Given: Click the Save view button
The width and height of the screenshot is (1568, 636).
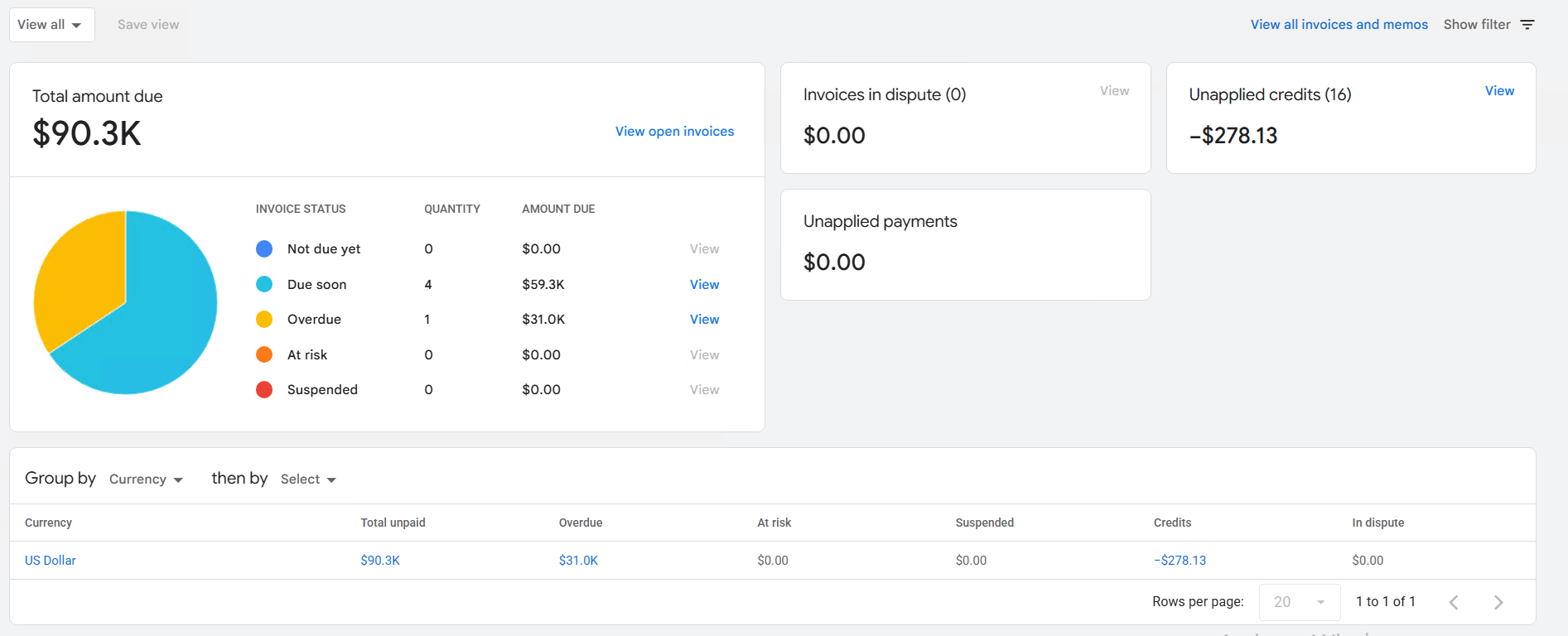Looking at the screenshot, I should [x=148, y=25].
